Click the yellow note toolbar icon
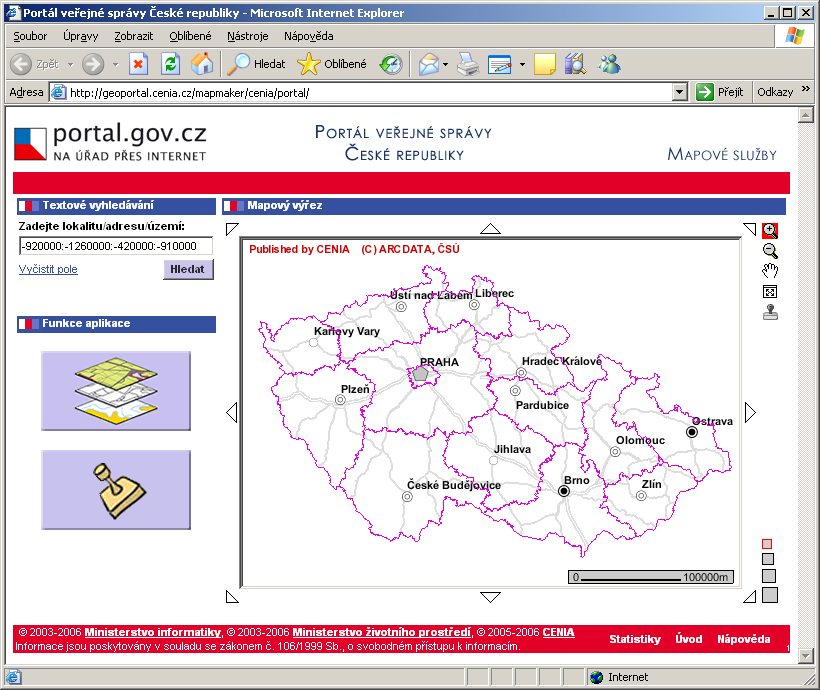The height and width of the screenshot is (690, 820). 544,64
